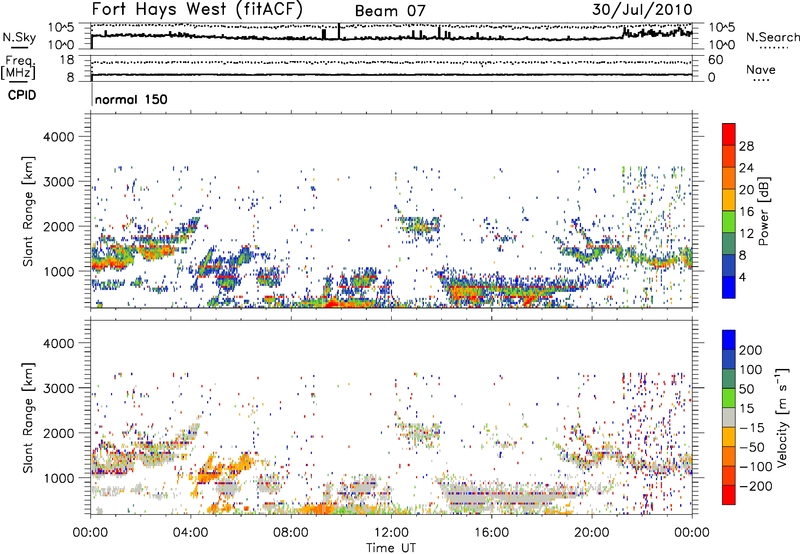The width and height of the screenshot is (800, 554).
Task: Click the 'Fort Hays West (fitACF)' title
Action: coord(197,9)
